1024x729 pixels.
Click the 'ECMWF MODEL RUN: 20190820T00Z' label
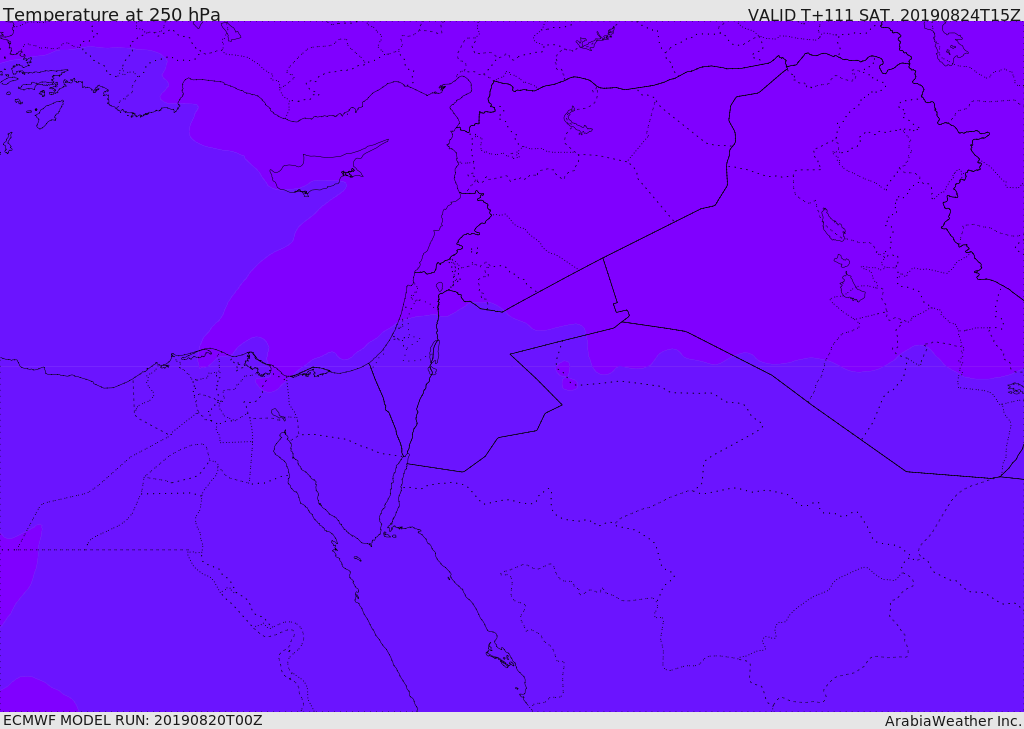(x=133, y=720)
